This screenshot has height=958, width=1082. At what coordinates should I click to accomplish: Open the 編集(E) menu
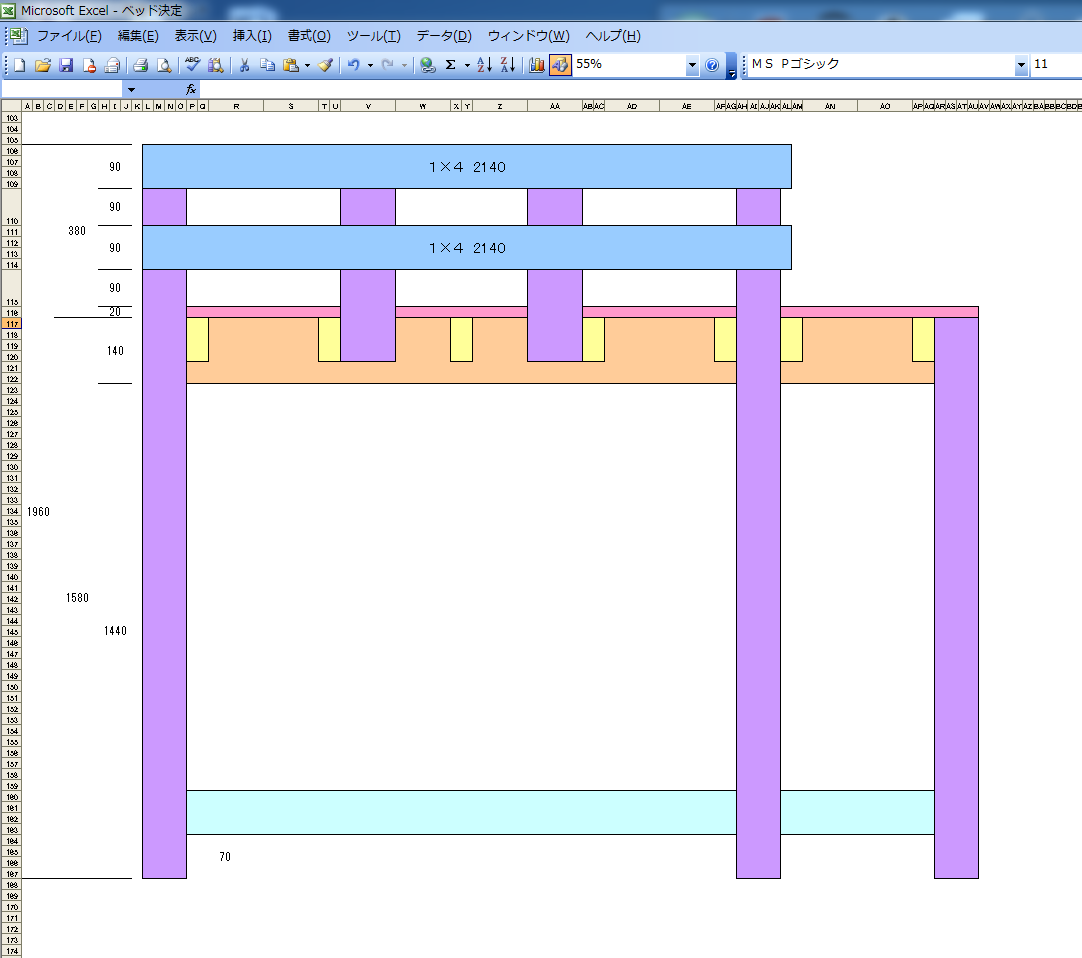pos(138,36)
